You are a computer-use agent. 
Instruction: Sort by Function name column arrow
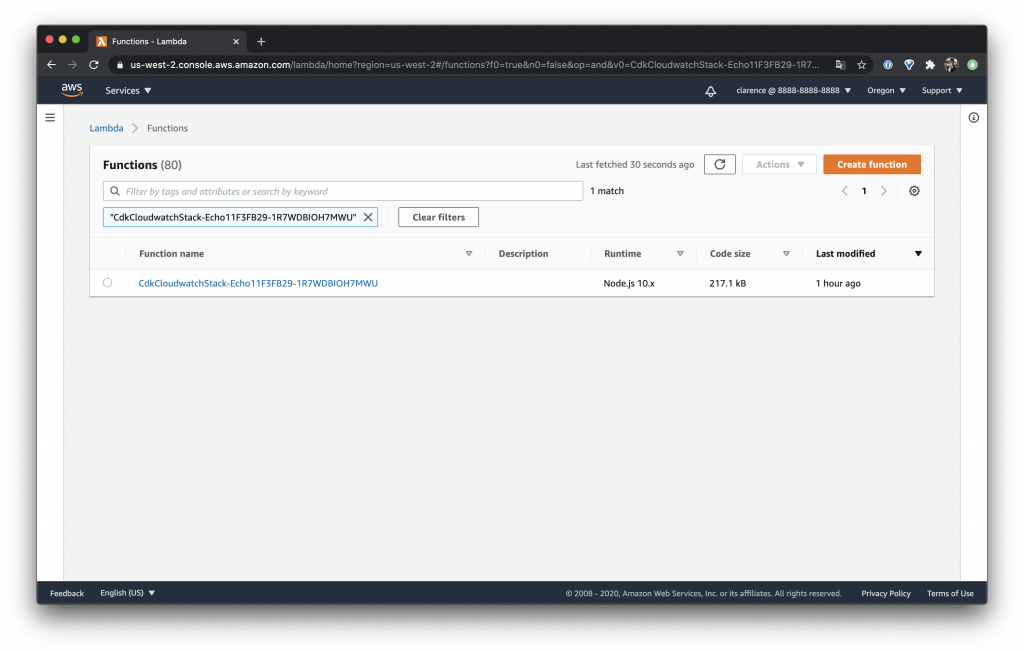(469, 253)
